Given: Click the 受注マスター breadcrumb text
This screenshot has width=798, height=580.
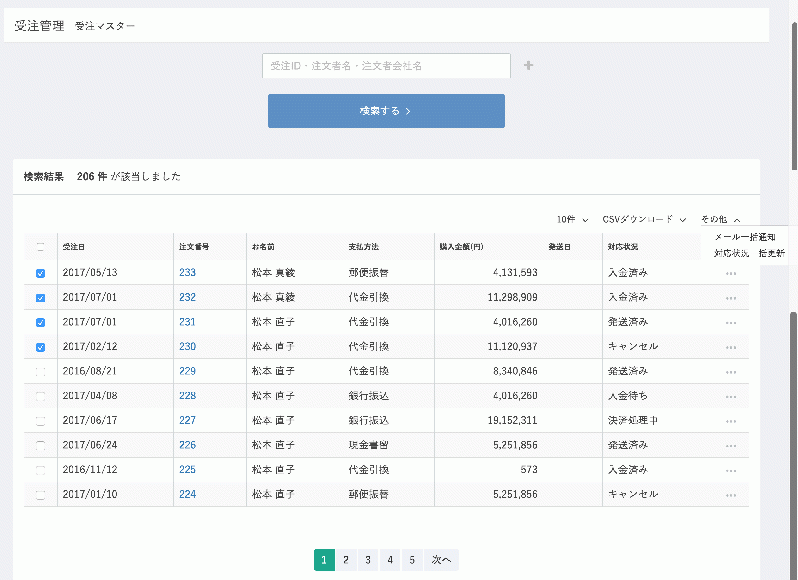Looking at the screenshot, I should [105, 26].
